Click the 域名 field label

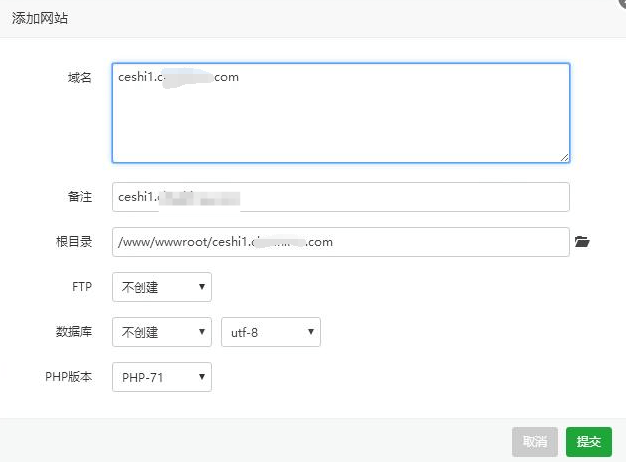(x=79, y=77)
